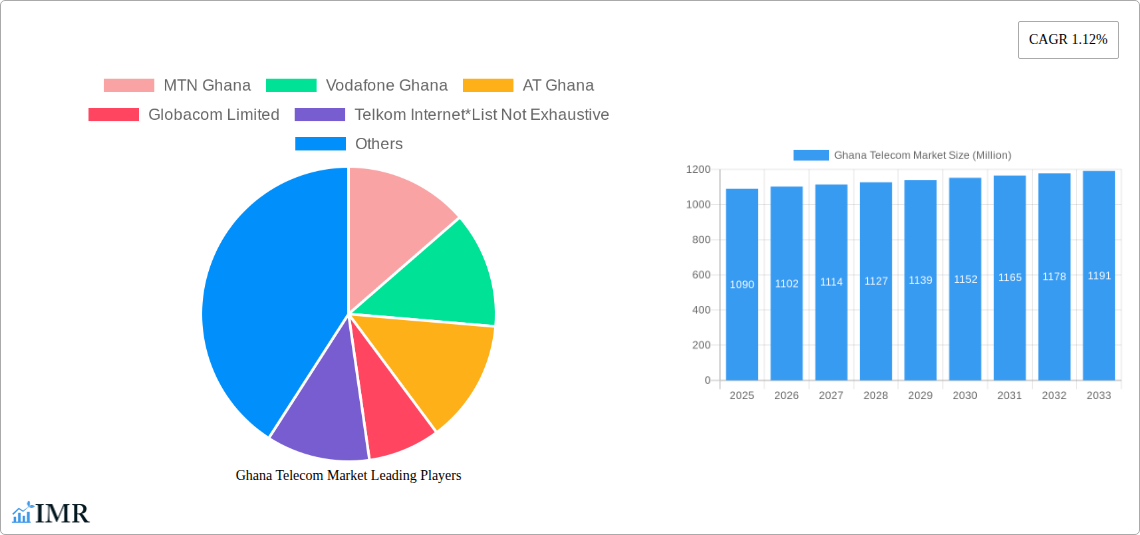Click the 2027 bar showing 1114
1140x535 pixels.
[x=831, y=282]
